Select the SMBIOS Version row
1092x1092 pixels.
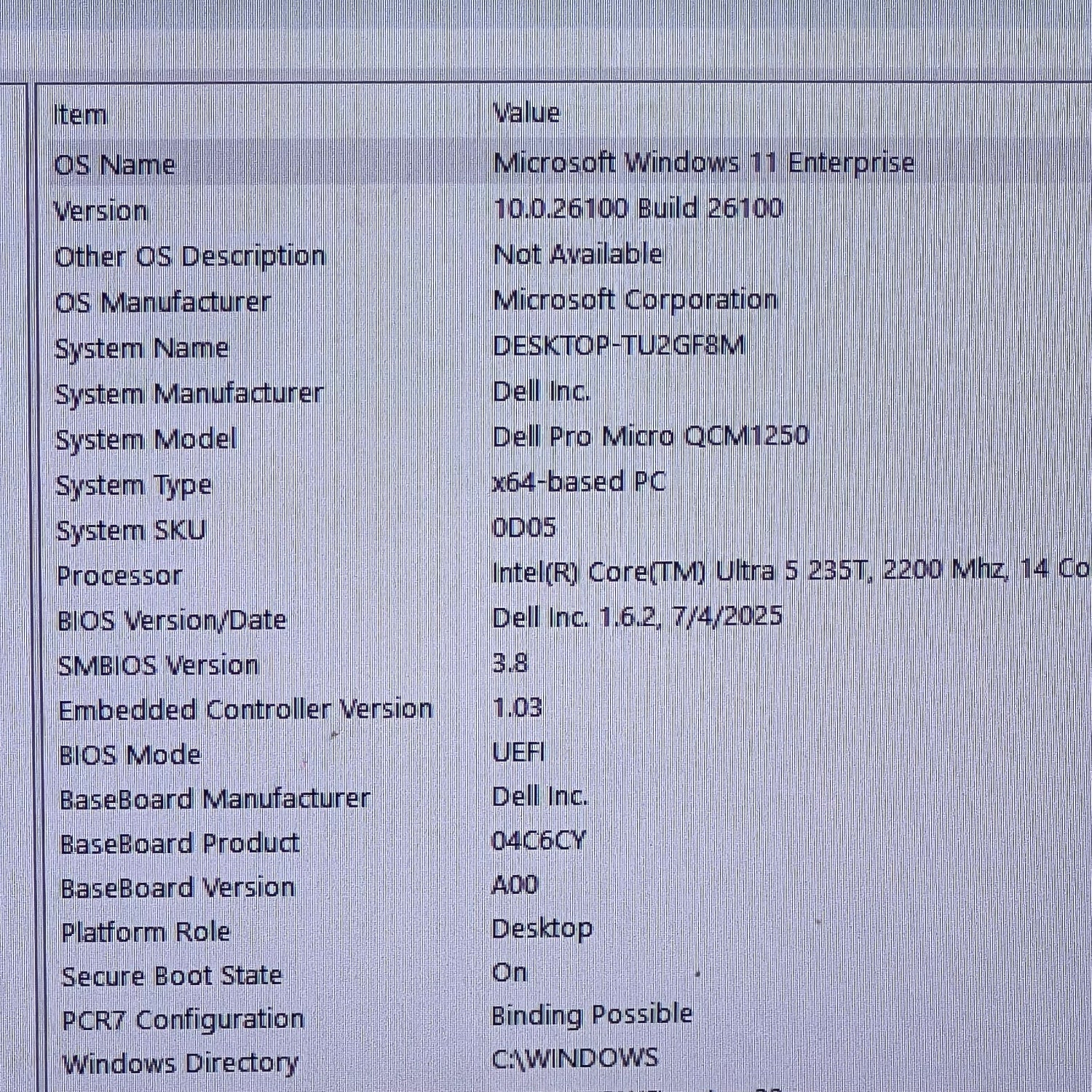[158, 665]
